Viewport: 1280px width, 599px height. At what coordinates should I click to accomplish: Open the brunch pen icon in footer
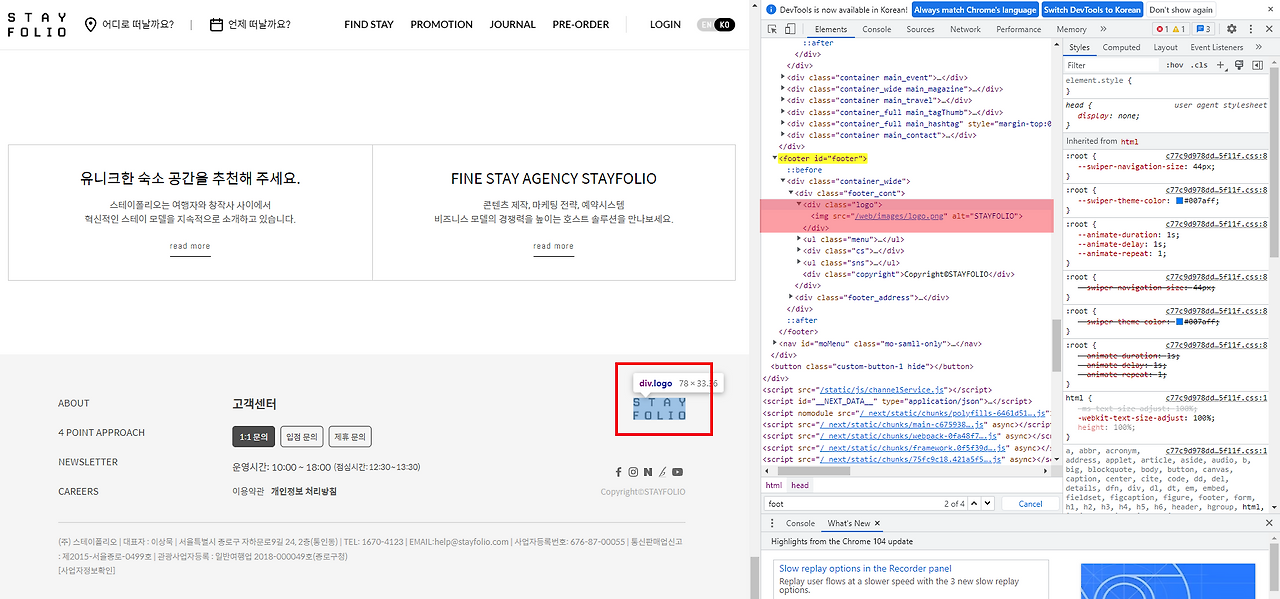pyautogui.click(x=662, y=472)
